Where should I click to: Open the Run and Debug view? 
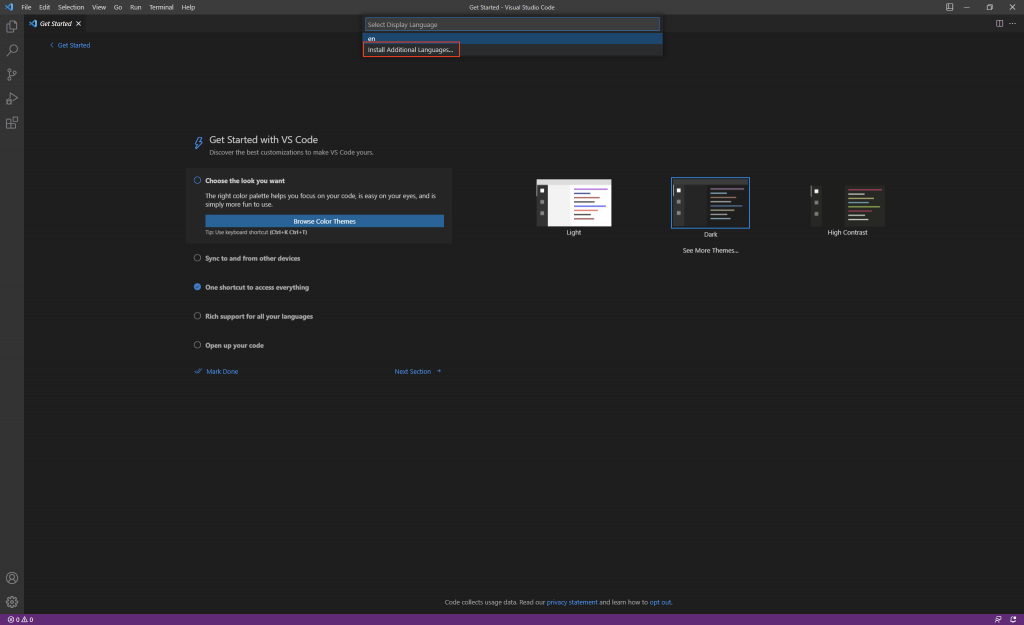[x=12, y=99]
